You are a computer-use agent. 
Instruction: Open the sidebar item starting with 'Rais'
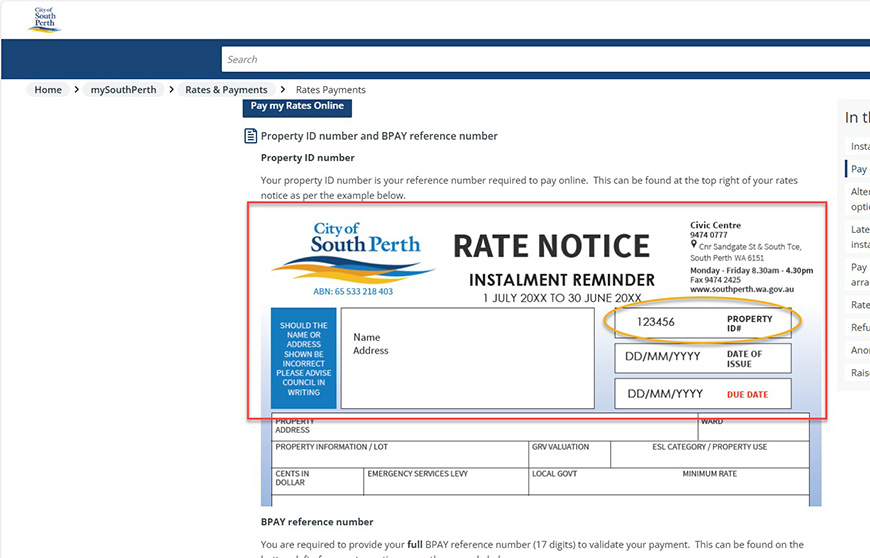(858, 373)
